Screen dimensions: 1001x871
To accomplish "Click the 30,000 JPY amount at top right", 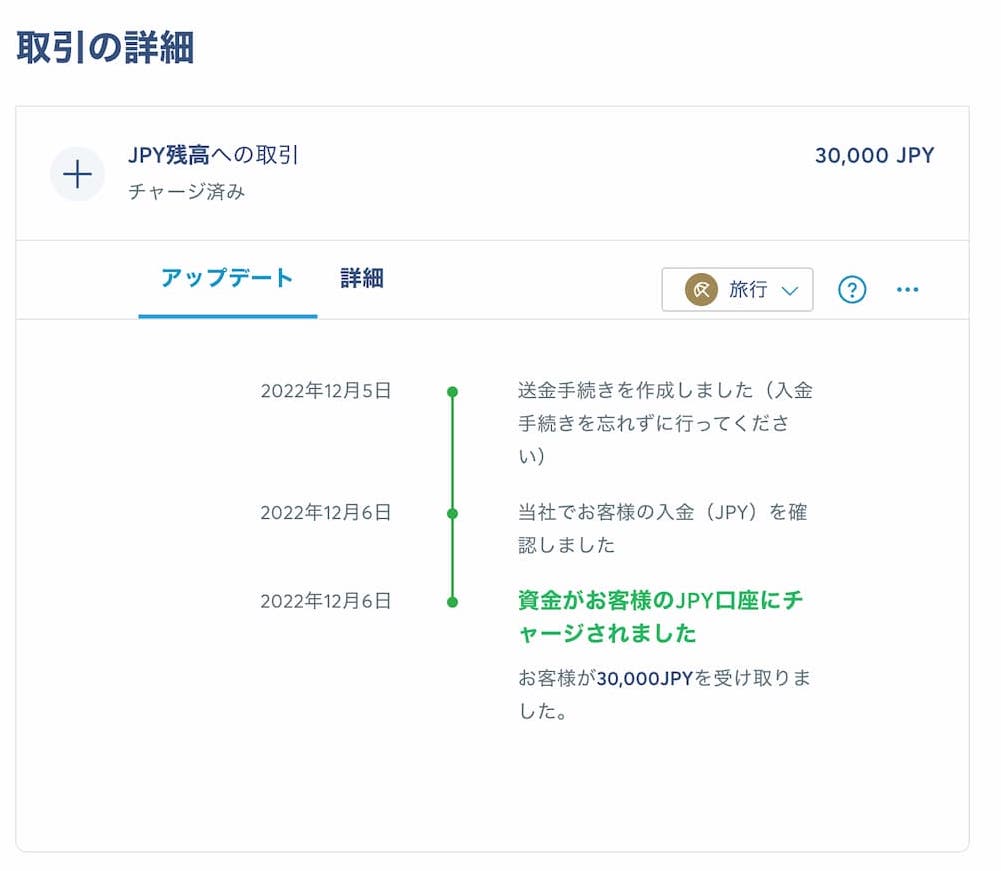I will [875, 156].
